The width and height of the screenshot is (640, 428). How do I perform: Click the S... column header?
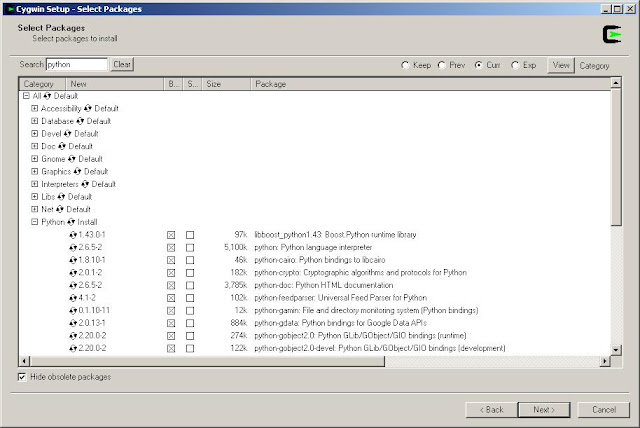point(192,84)
